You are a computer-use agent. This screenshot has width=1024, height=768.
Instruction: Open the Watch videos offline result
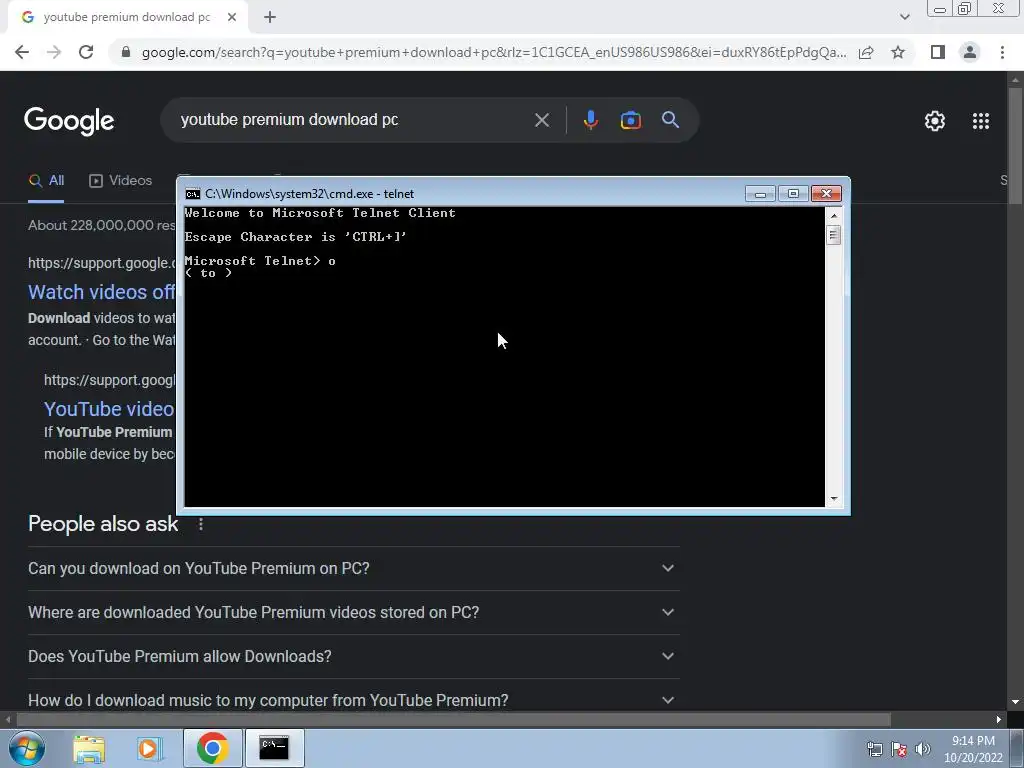pyautogui.click(x=102, y=292)
